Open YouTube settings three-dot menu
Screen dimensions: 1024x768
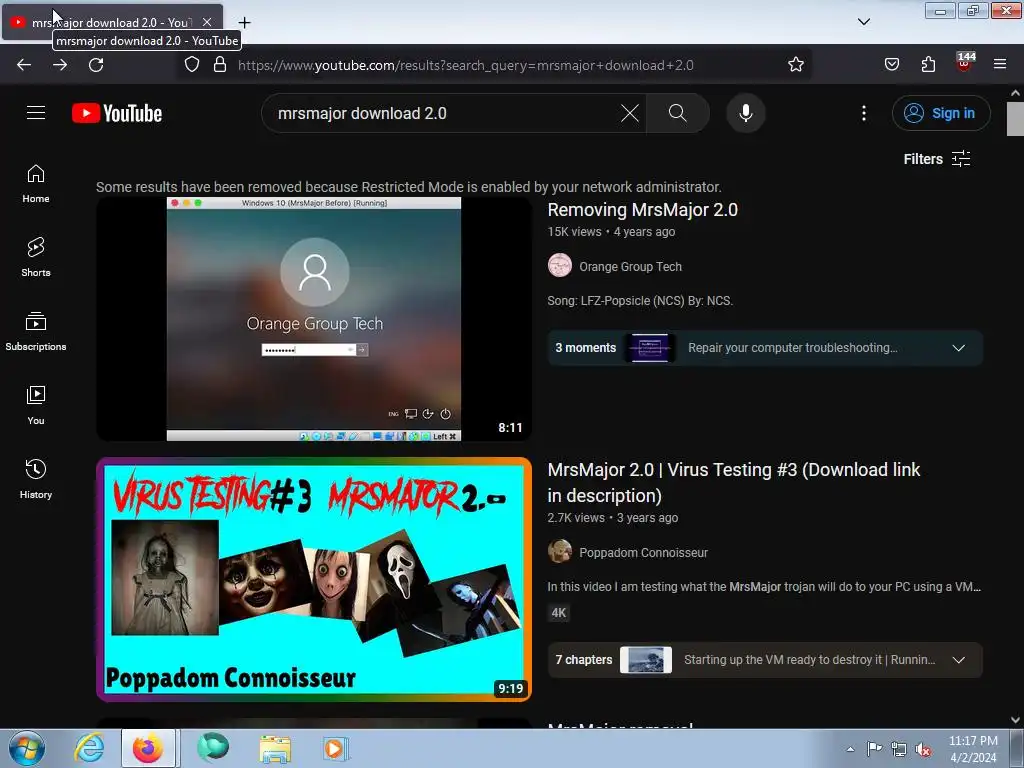pos(863,113)
